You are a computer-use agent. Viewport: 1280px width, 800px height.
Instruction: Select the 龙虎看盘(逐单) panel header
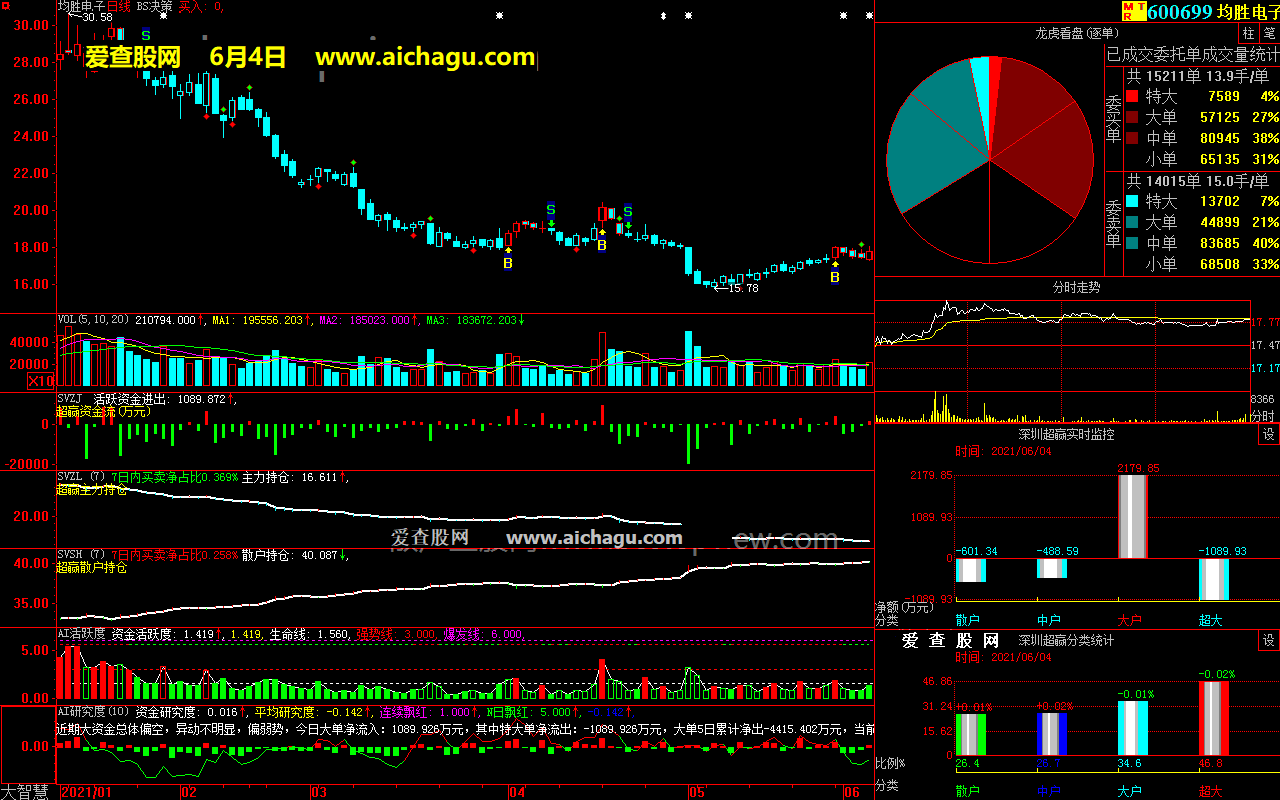tap(1075, 34)
